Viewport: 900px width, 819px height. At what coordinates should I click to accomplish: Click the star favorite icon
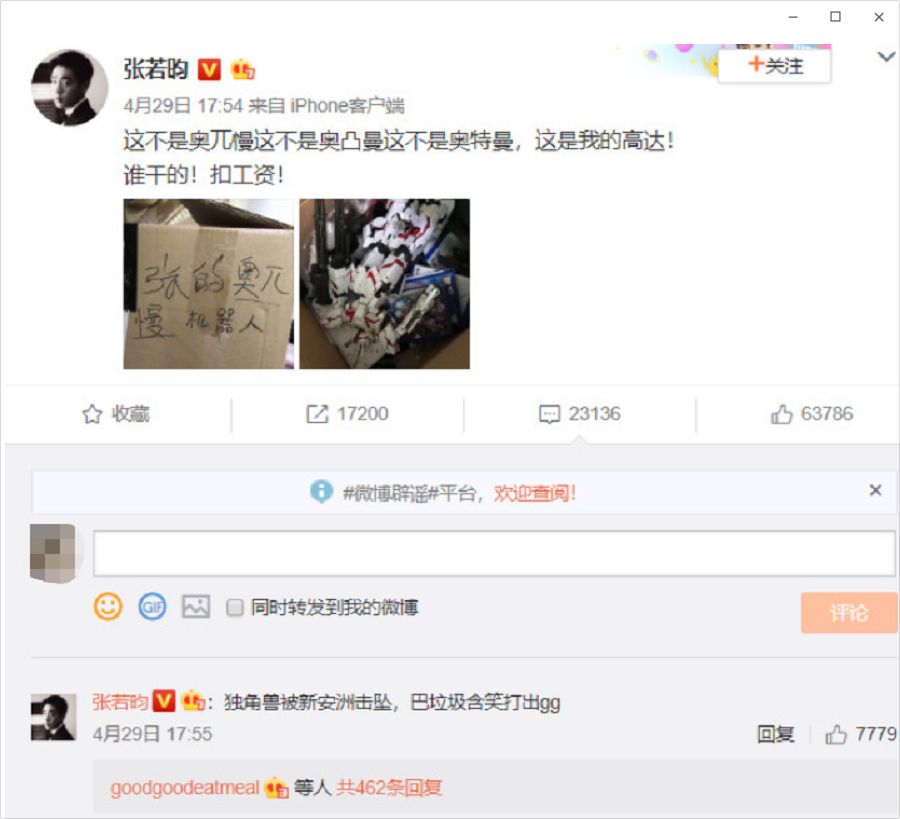(92, 414)
